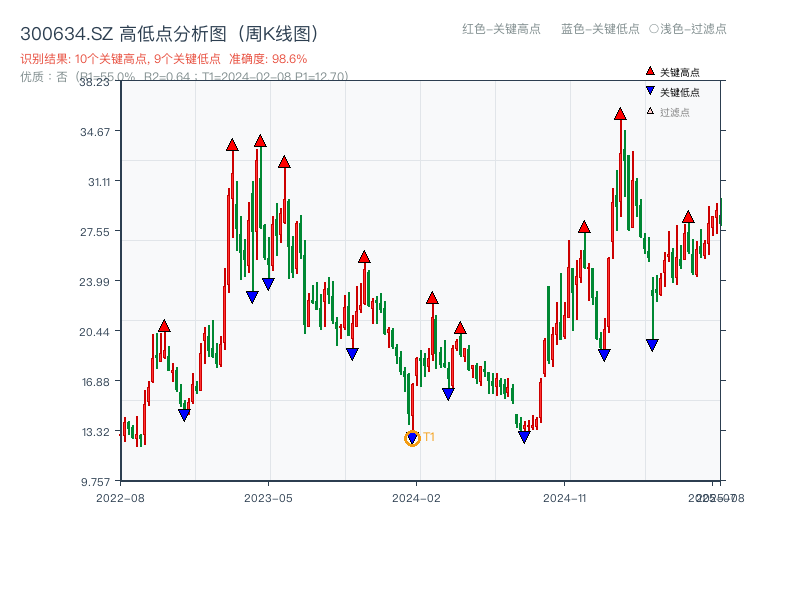
Task: Click the red triangle above the 2024-02 rebound
Action: [x=432, y=296]
